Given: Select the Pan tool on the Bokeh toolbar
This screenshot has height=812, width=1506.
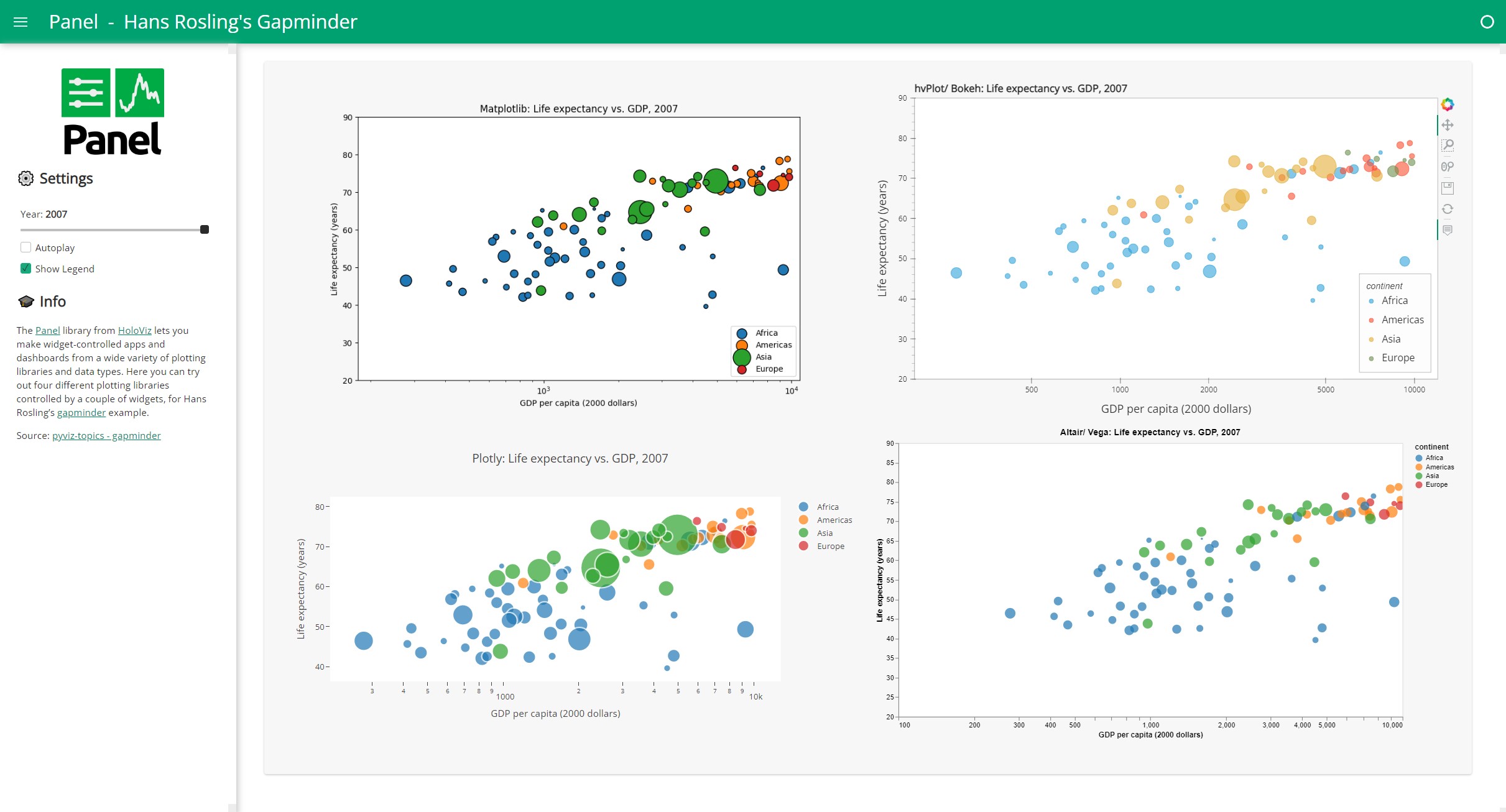Looking at the screenshot, I should [1449, 124].
